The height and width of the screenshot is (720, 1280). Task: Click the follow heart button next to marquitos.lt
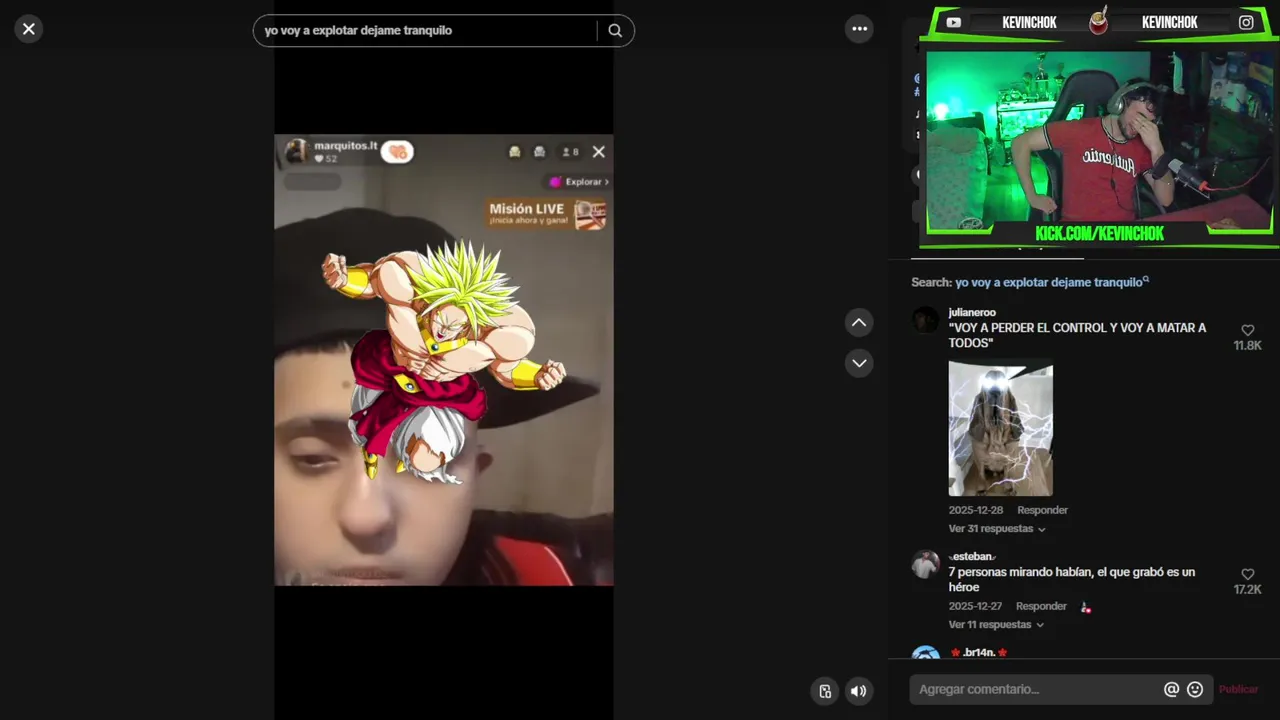click(x=398, y=152)
